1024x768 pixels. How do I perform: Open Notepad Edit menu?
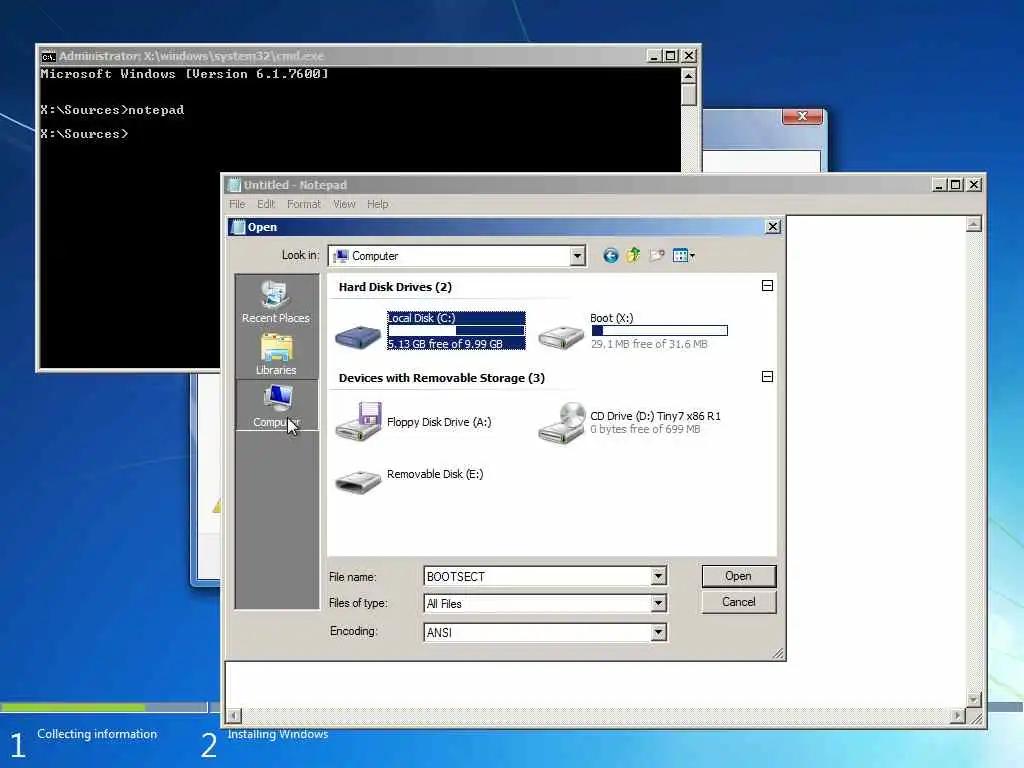coord(266,204)
